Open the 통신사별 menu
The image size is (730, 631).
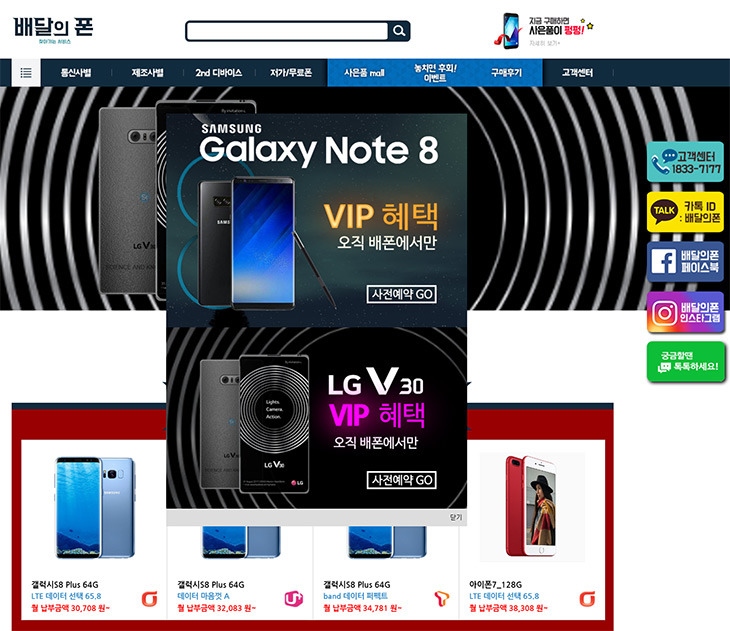[76, 73]
